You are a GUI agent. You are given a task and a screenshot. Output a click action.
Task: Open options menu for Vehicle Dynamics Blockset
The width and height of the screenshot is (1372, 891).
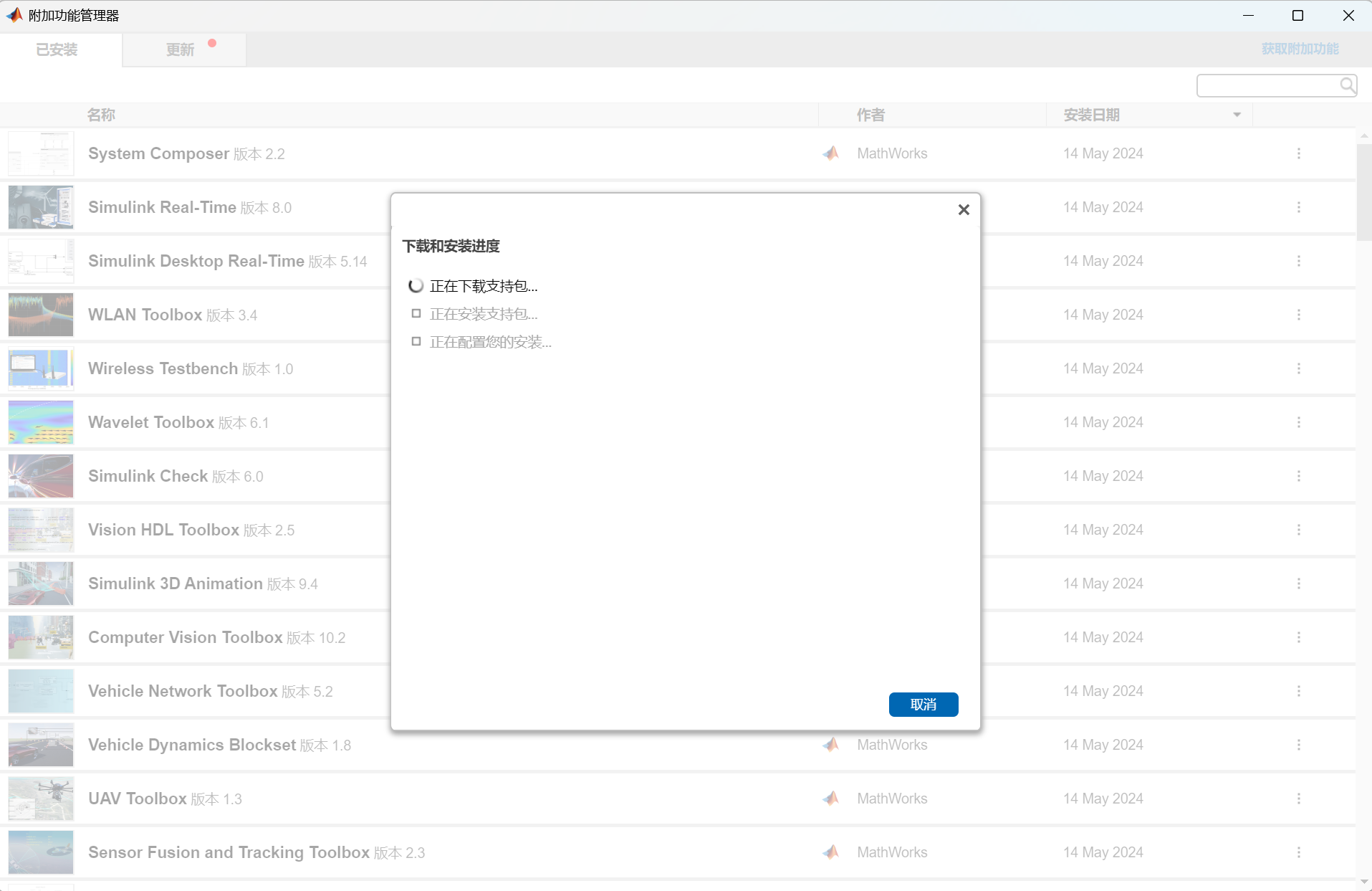pos(1298,745)
